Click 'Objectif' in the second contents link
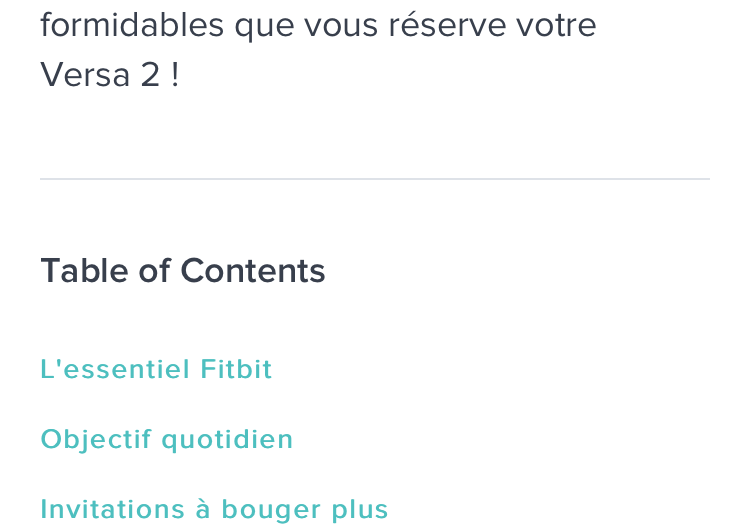 click(x=96, y=440)
